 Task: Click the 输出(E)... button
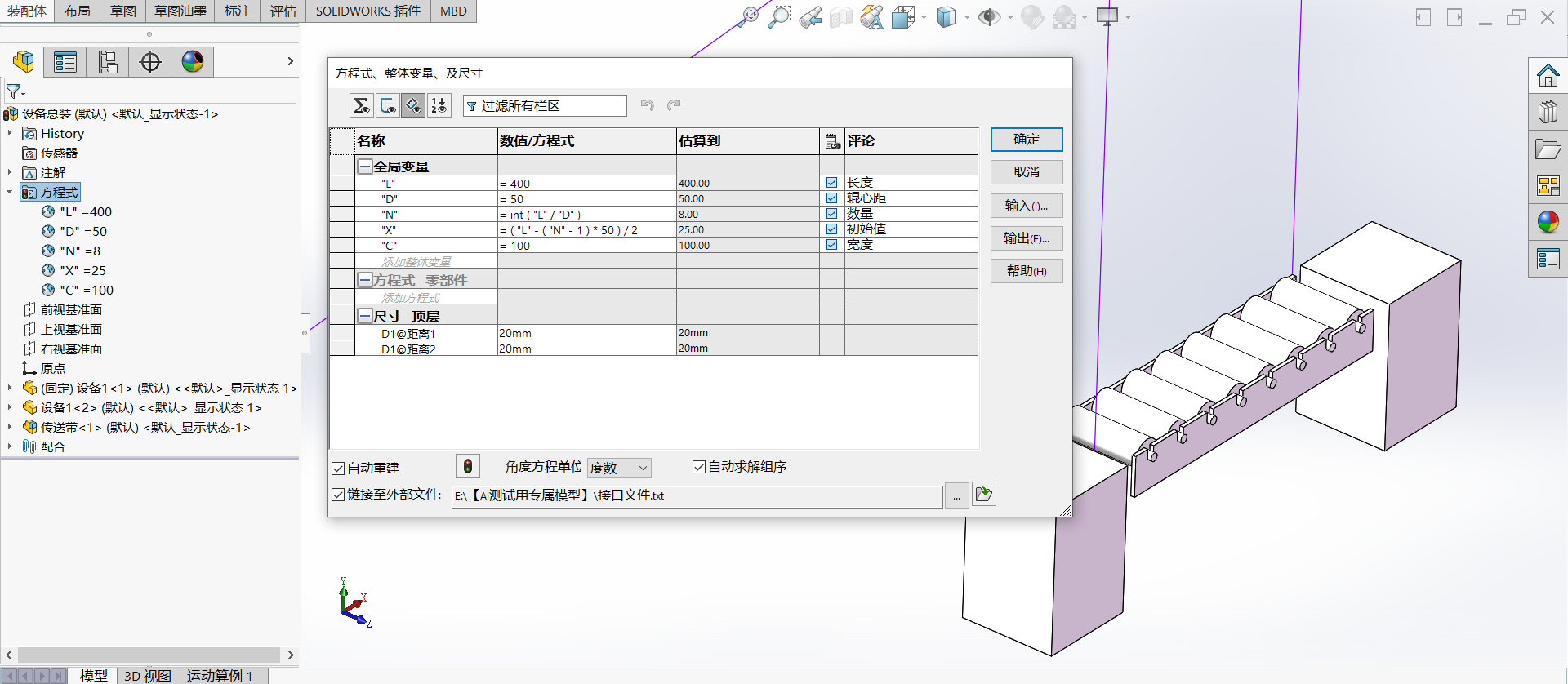tap(1027, 238)
